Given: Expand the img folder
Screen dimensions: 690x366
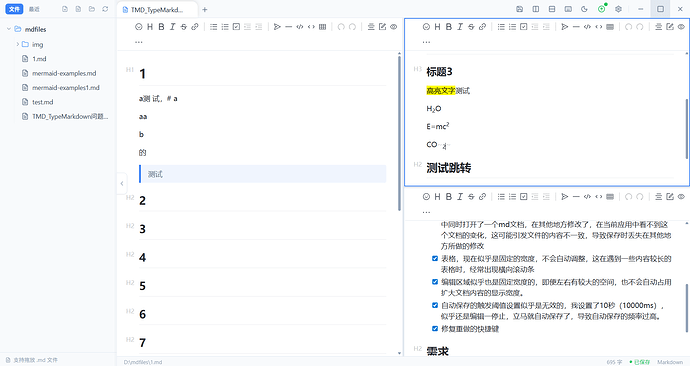Looking at the screenshot, I should (x=18, y=44).
